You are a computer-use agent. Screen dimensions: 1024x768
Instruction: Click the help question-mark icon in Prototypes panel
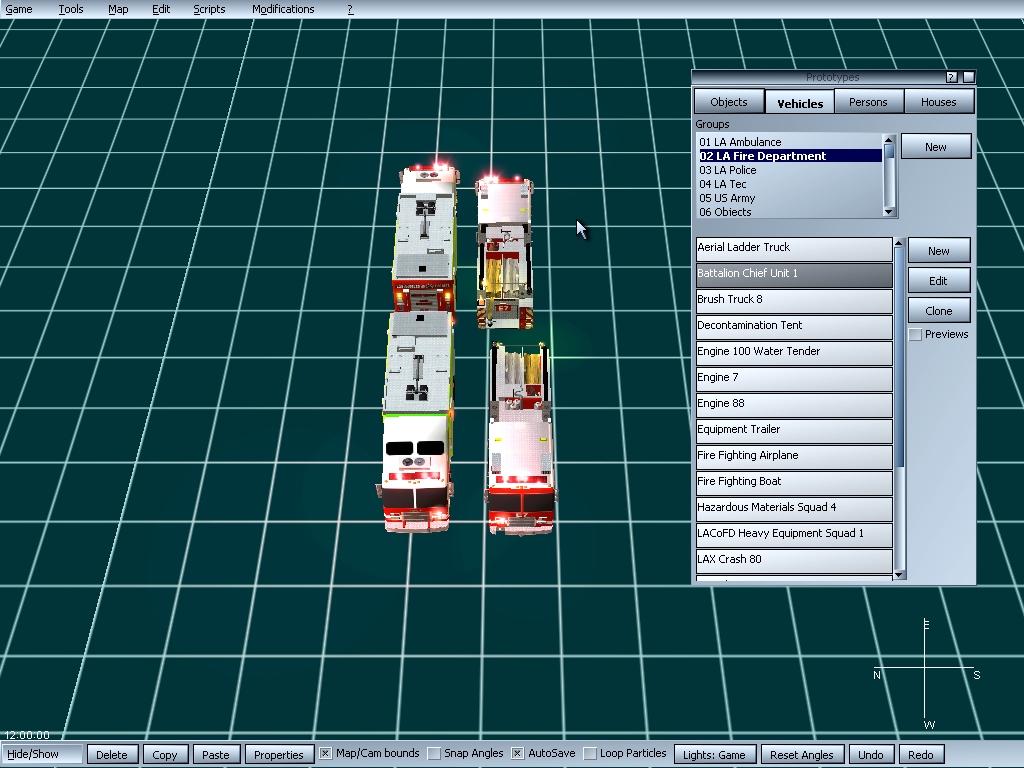click(x=952, y=77)
